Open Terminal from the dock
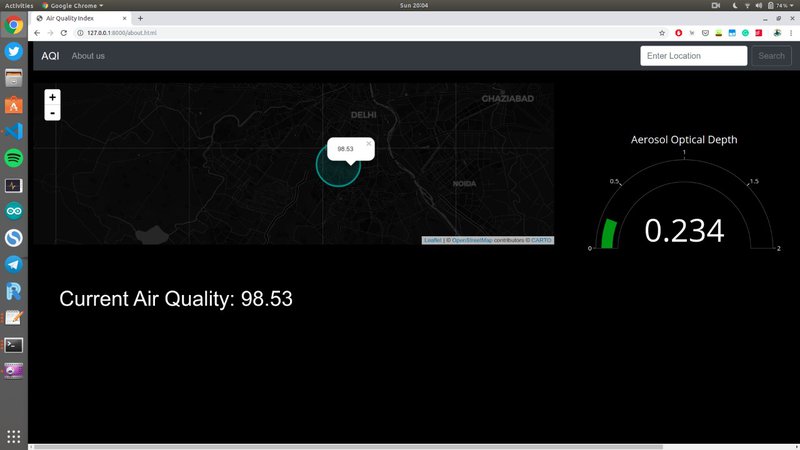This screenshot has height=450, width=800. pyautogui.click(x=14, y=344)
